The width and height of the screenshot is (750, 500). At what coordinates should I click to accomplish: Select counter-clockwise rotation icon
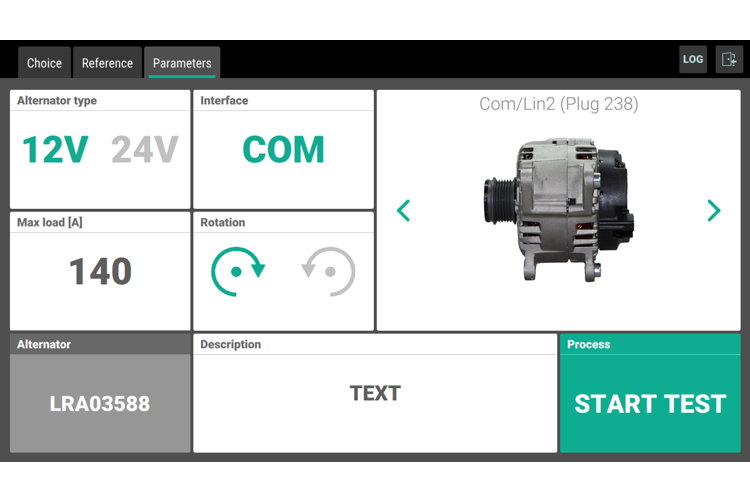(x=328, y=271)
